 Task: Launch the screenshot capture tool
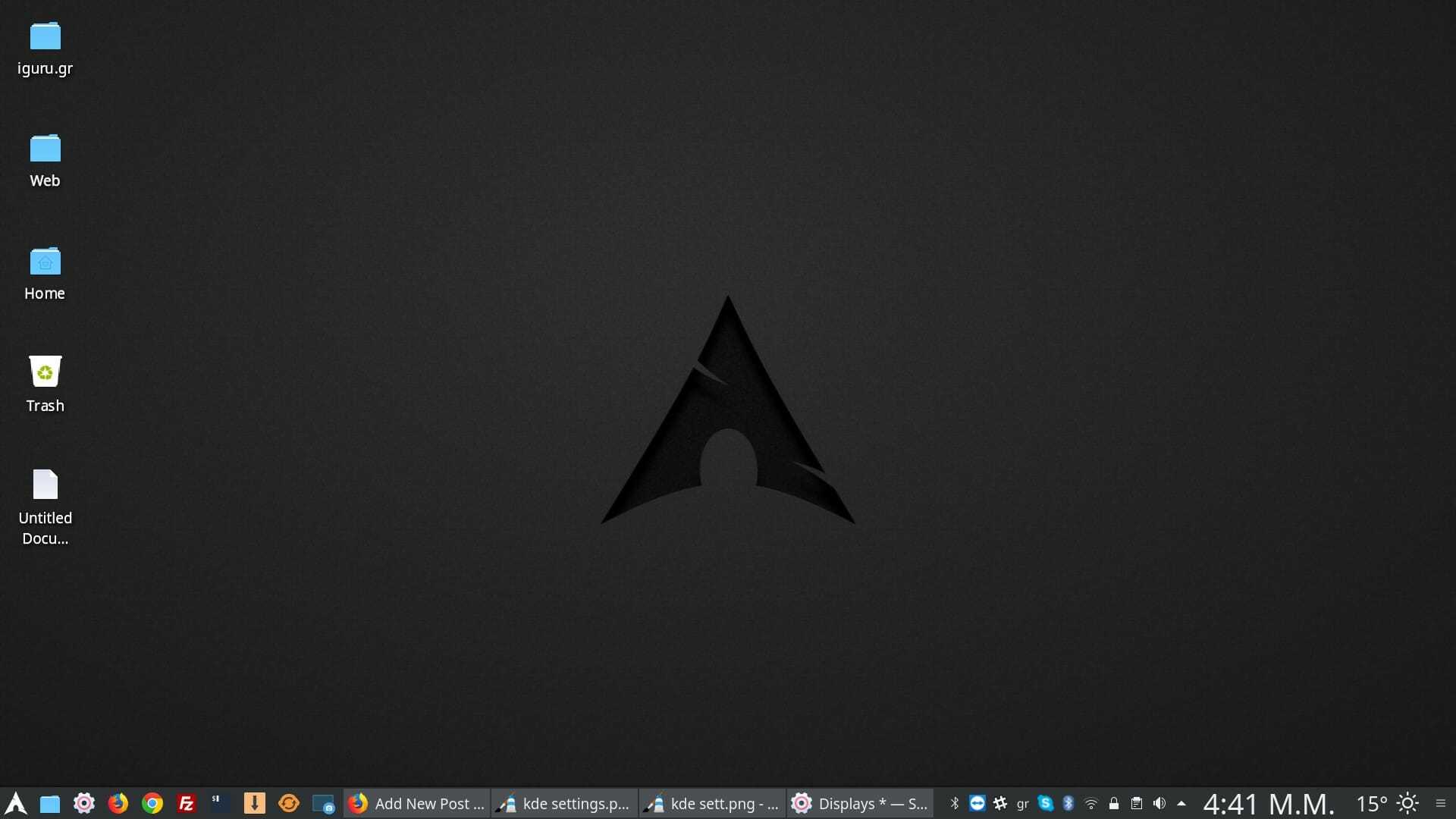(323, 804)
